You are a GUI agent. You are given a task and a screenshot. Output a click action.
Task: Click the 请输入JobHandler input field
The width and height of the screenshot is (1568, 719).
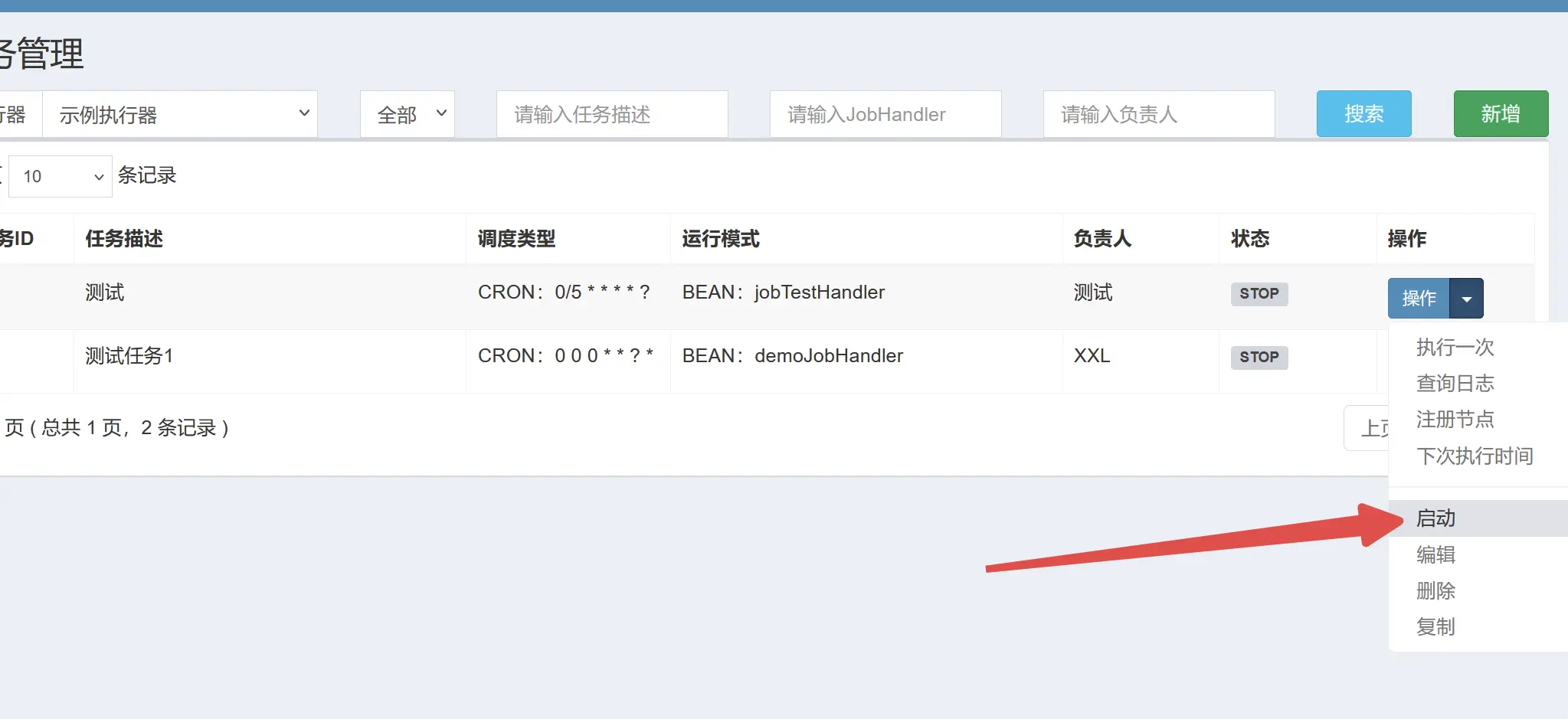[x=885, y=114]
